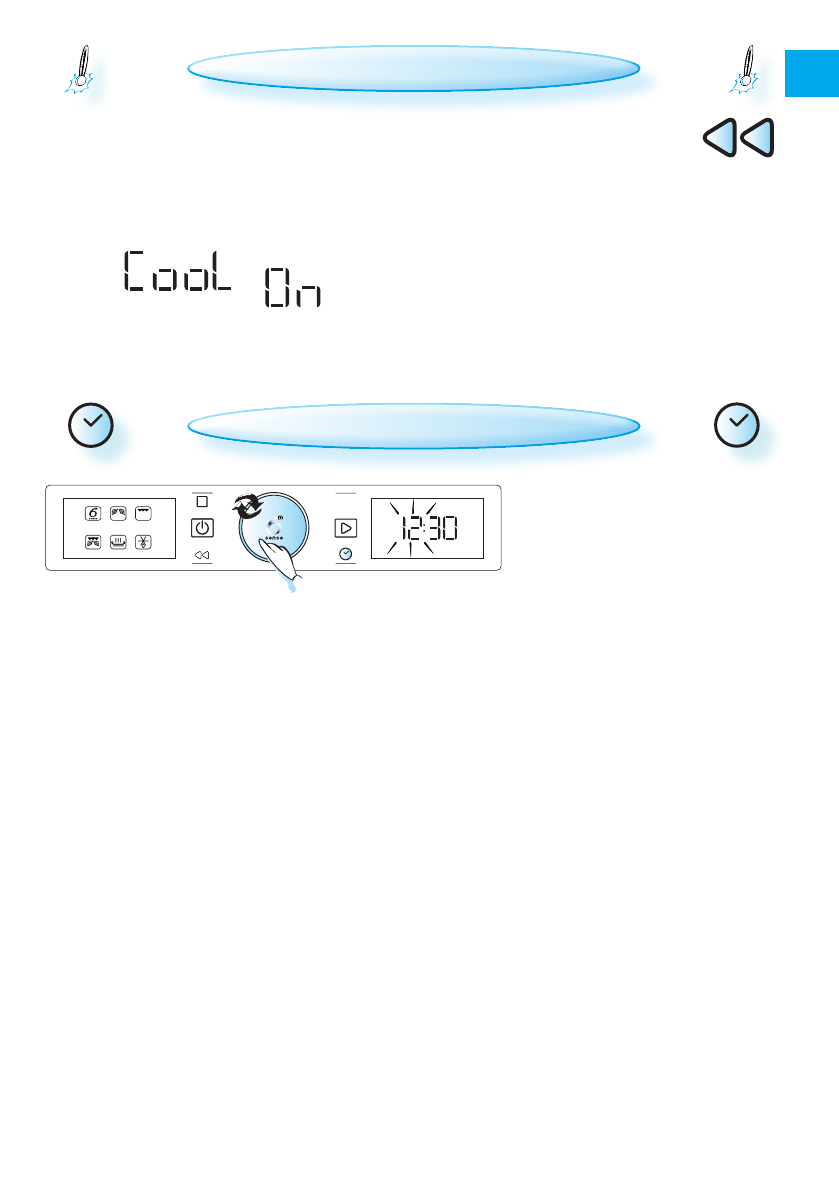839x1191 pixels.
Task: Click the flashing 12:30 clock display
Action: [427, 528]
